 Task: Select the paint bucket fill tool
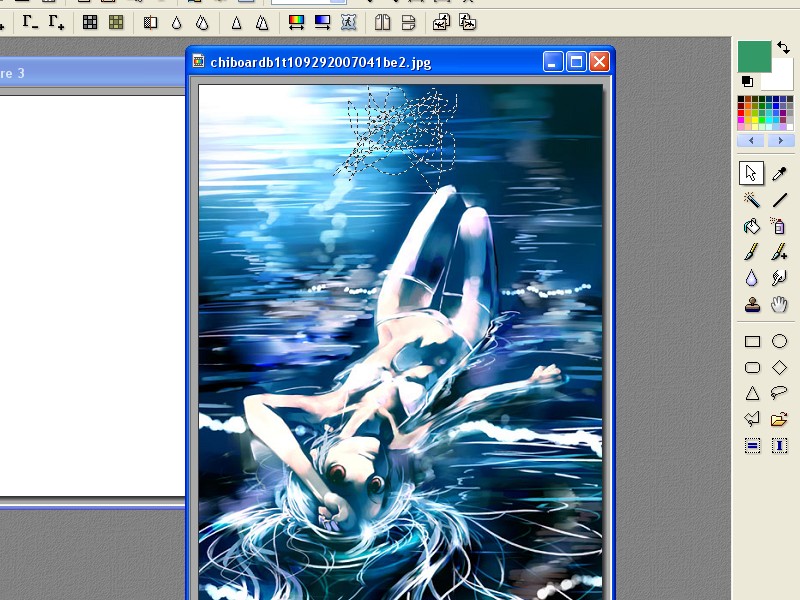point(752,226)
